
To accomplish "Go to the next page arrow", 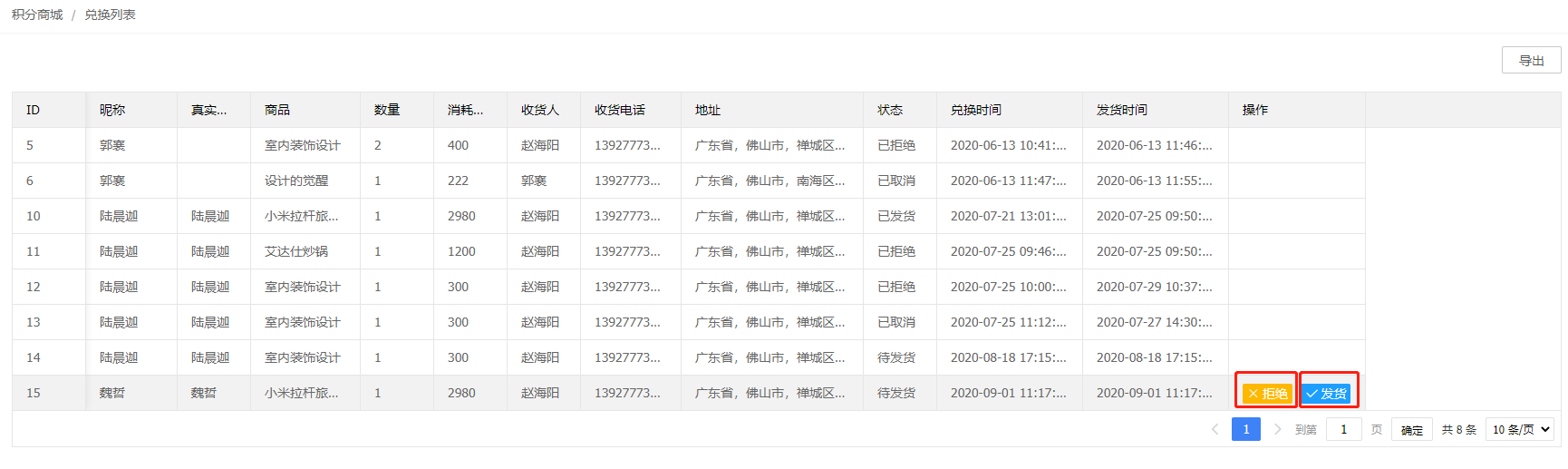I will (1277, 429).
